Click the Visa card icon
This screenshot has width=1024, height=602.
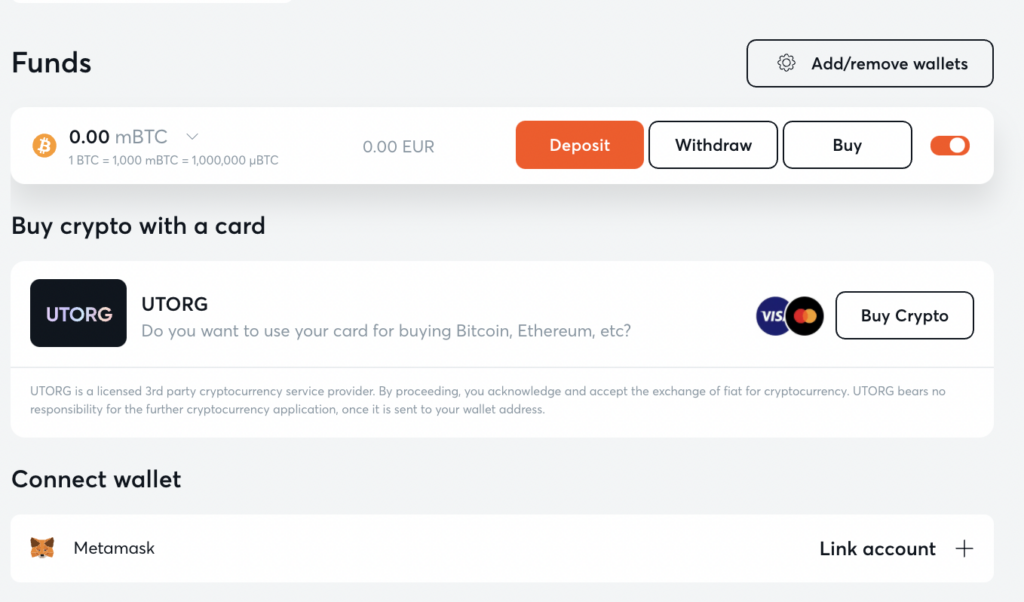(773, 316)
